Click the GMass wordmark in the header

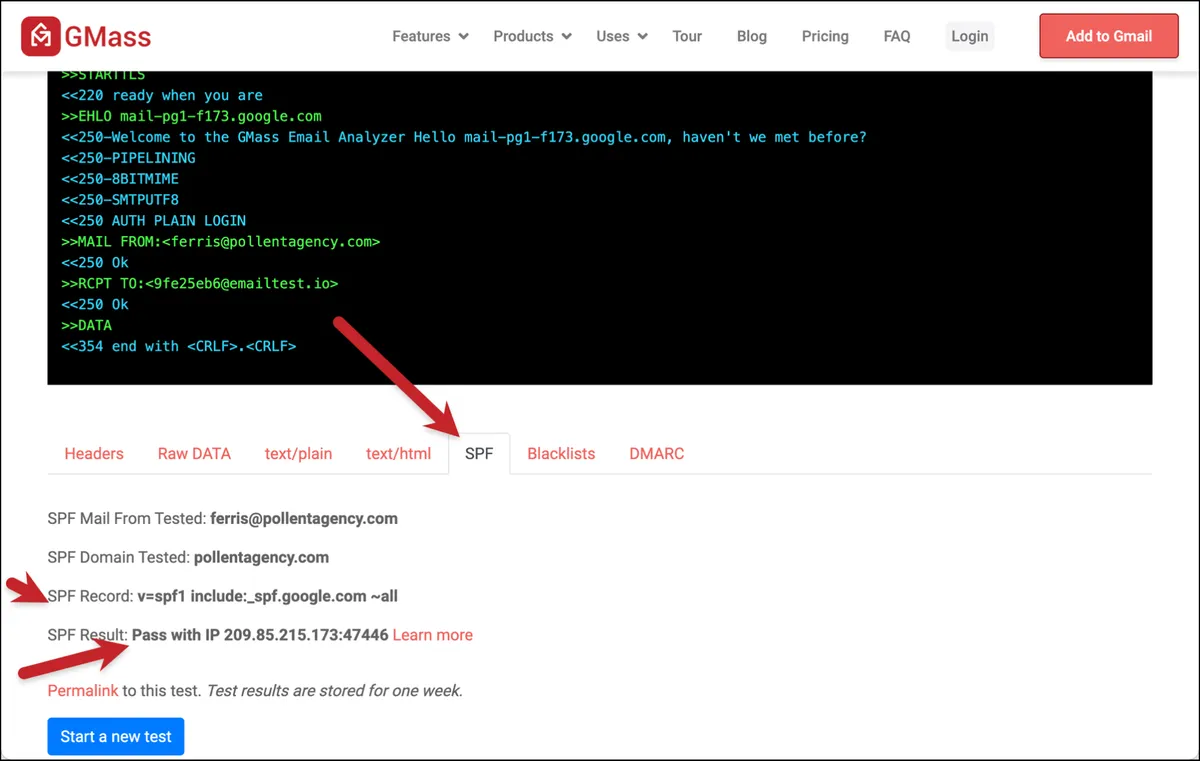(108, 37)
